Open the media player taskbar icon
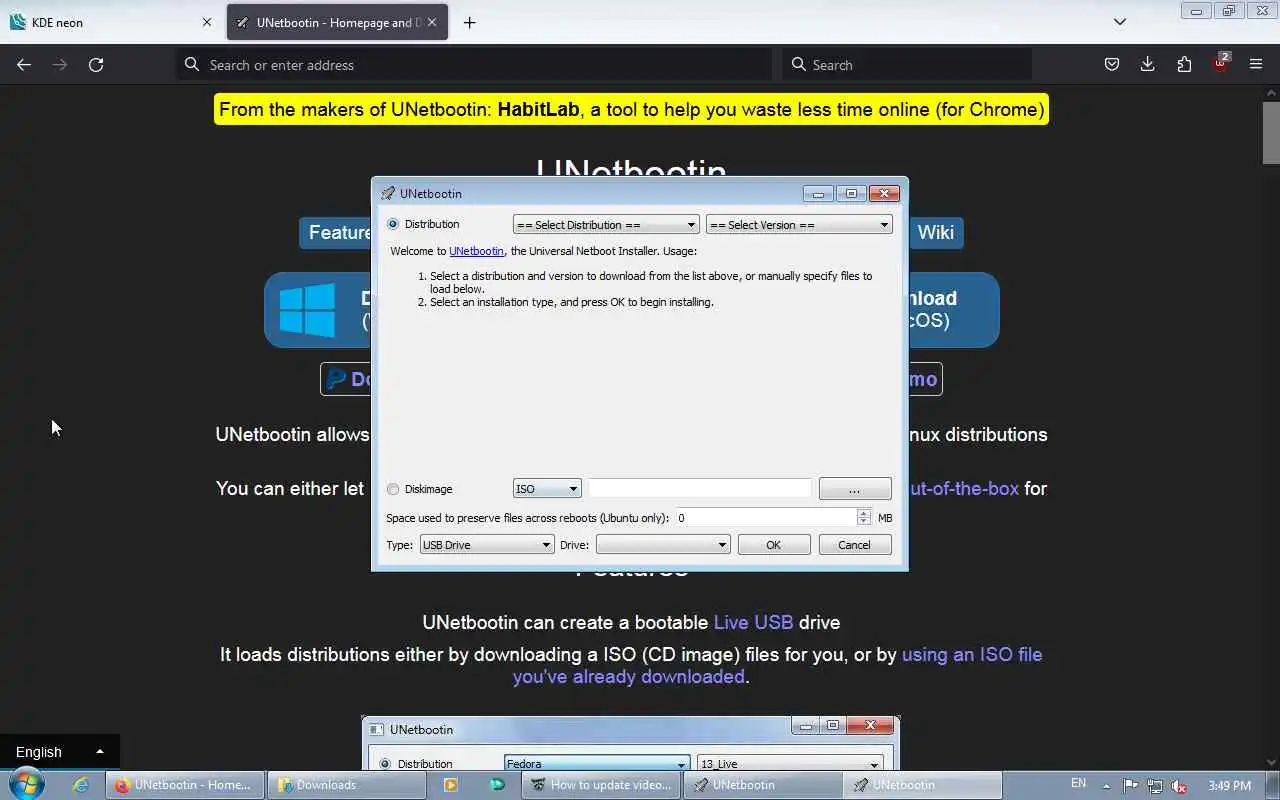 [x=451, y=785]
